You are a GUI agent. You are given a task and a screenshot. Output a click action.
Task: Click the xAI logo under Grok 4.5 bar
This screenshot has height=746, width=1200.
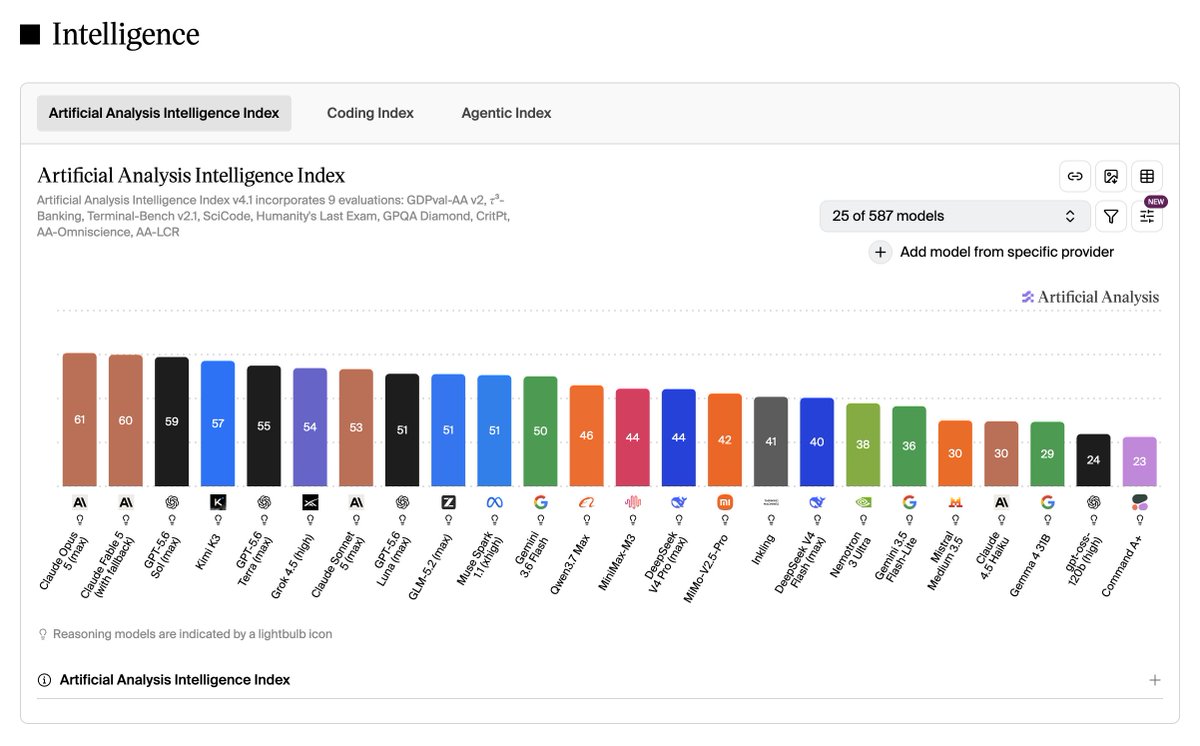[x=310, y=502]
